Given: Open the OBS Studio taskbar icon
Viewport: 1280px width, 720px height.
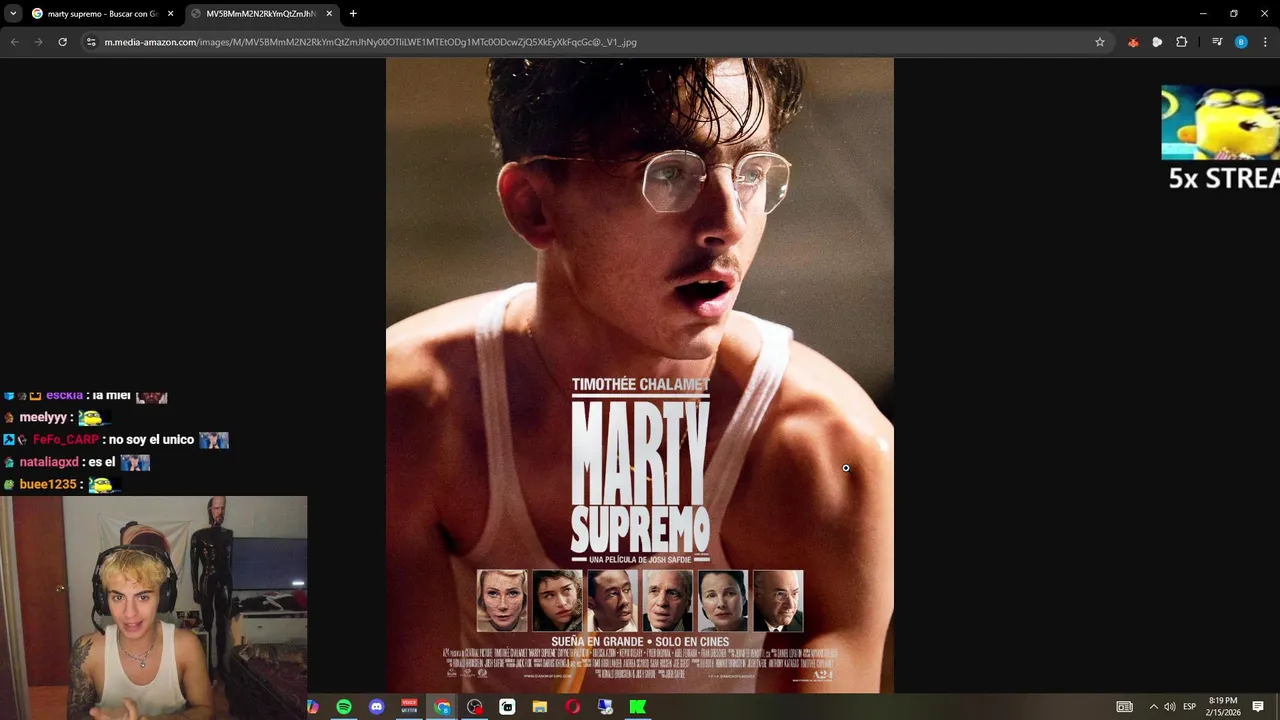Looking at the screenshot, I should (475, 707).
